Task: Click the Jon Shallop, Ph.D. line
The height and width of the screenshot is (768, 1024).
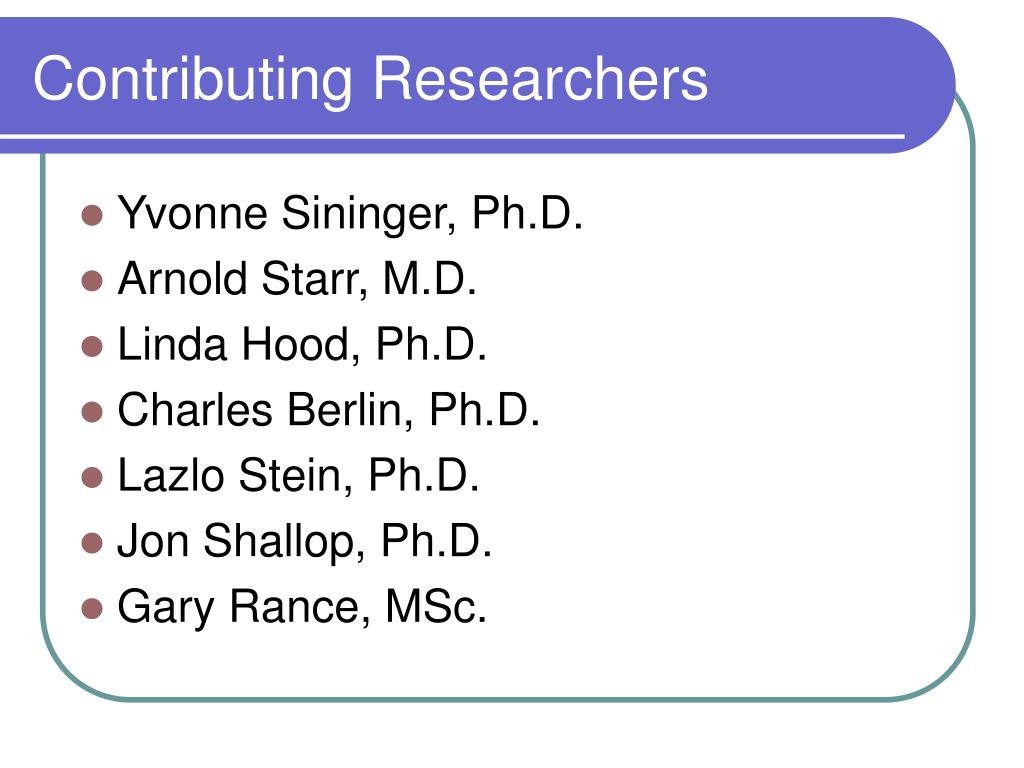Action: coord(304,541)
